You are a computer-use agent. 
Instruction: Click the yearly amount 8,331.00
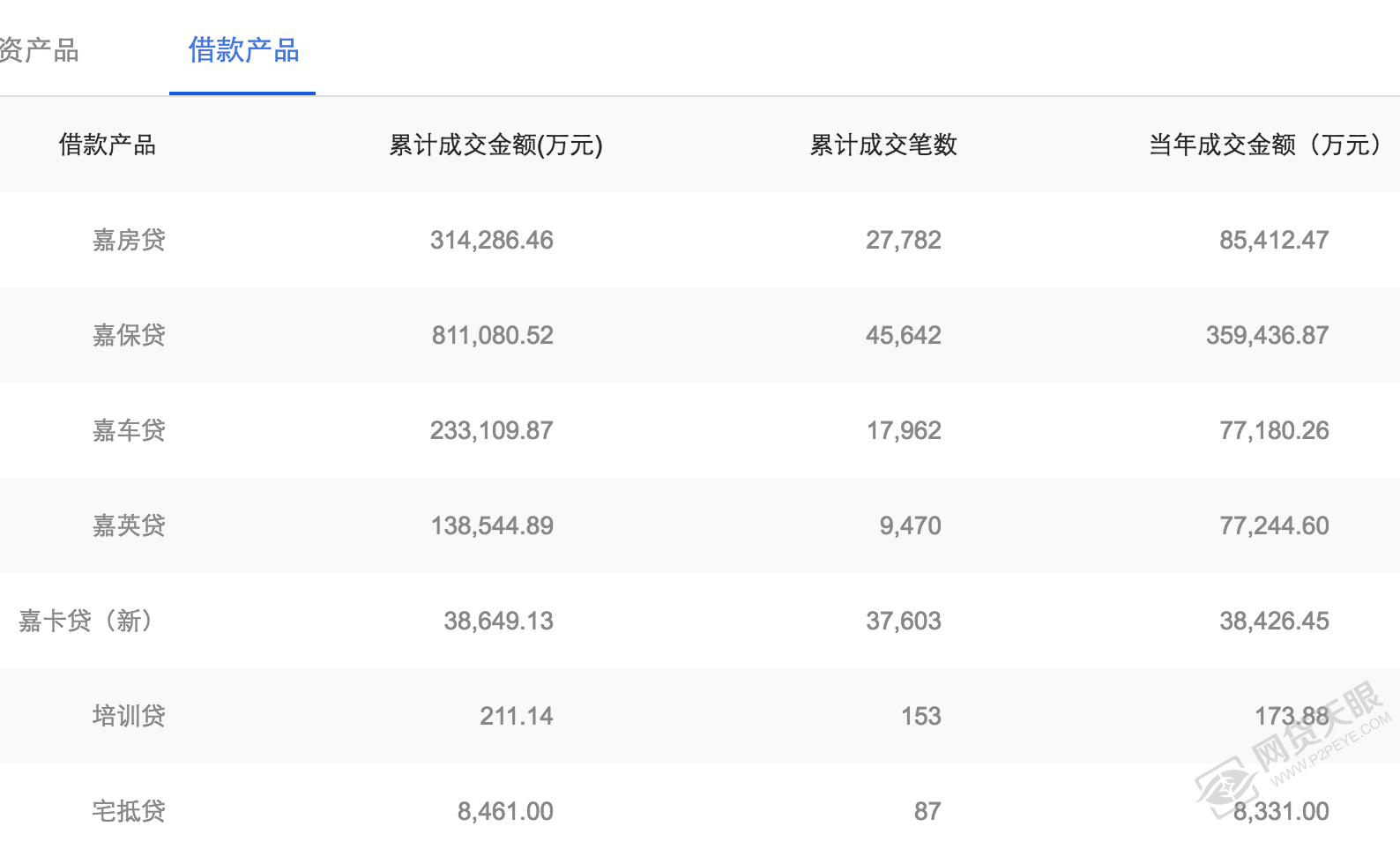tap(1281, 811)
